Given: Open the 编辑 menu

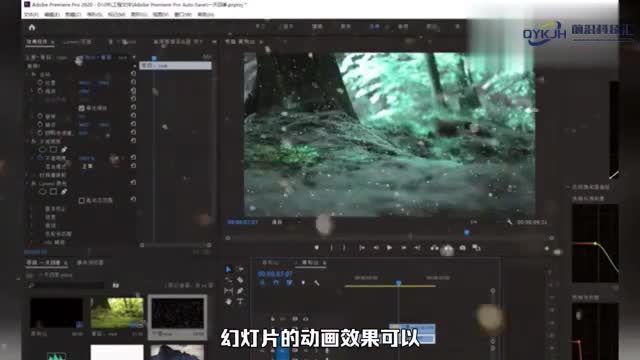Looking at the screenshot, I should 52,15.
